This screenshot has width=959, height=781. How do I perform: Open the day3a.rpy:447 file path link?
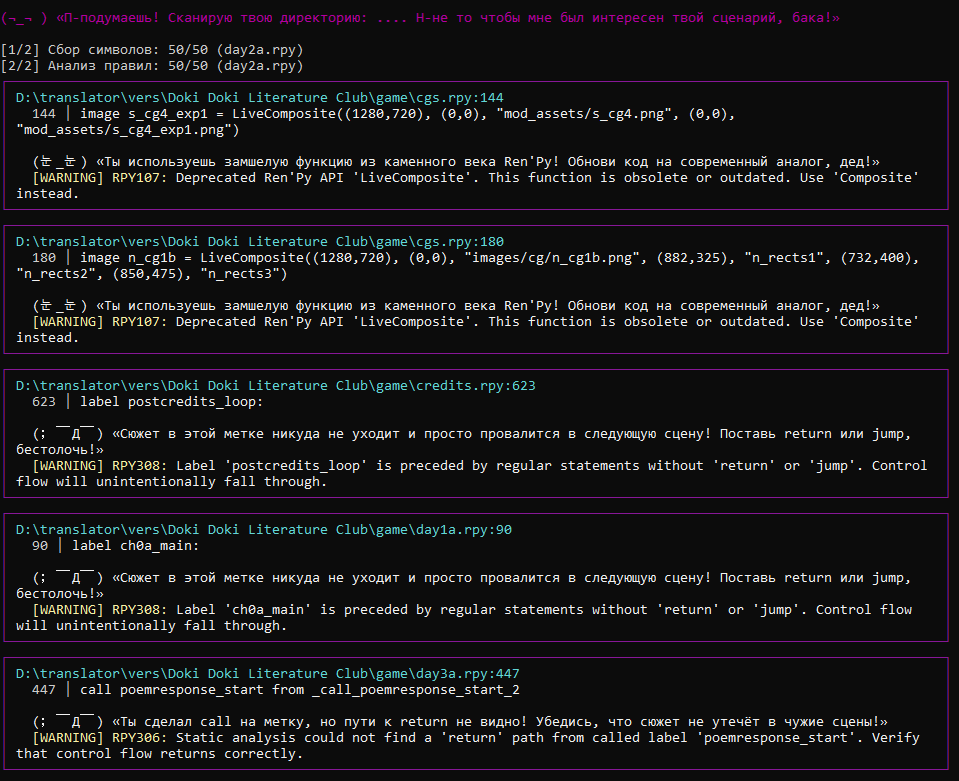(268, 674)
